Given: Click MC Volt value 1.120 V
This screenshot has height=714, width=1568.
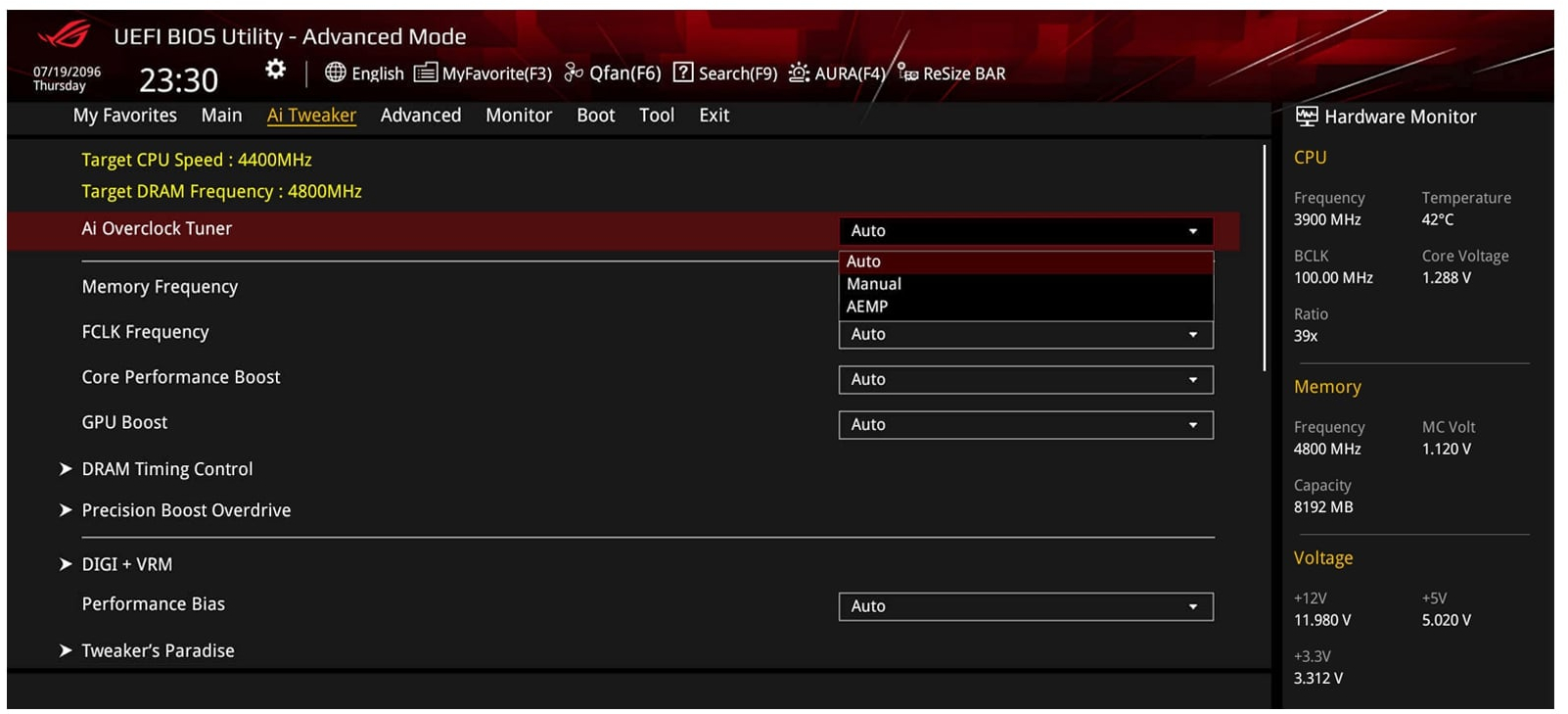Looking at the screenshot, I should point(1447,449).
